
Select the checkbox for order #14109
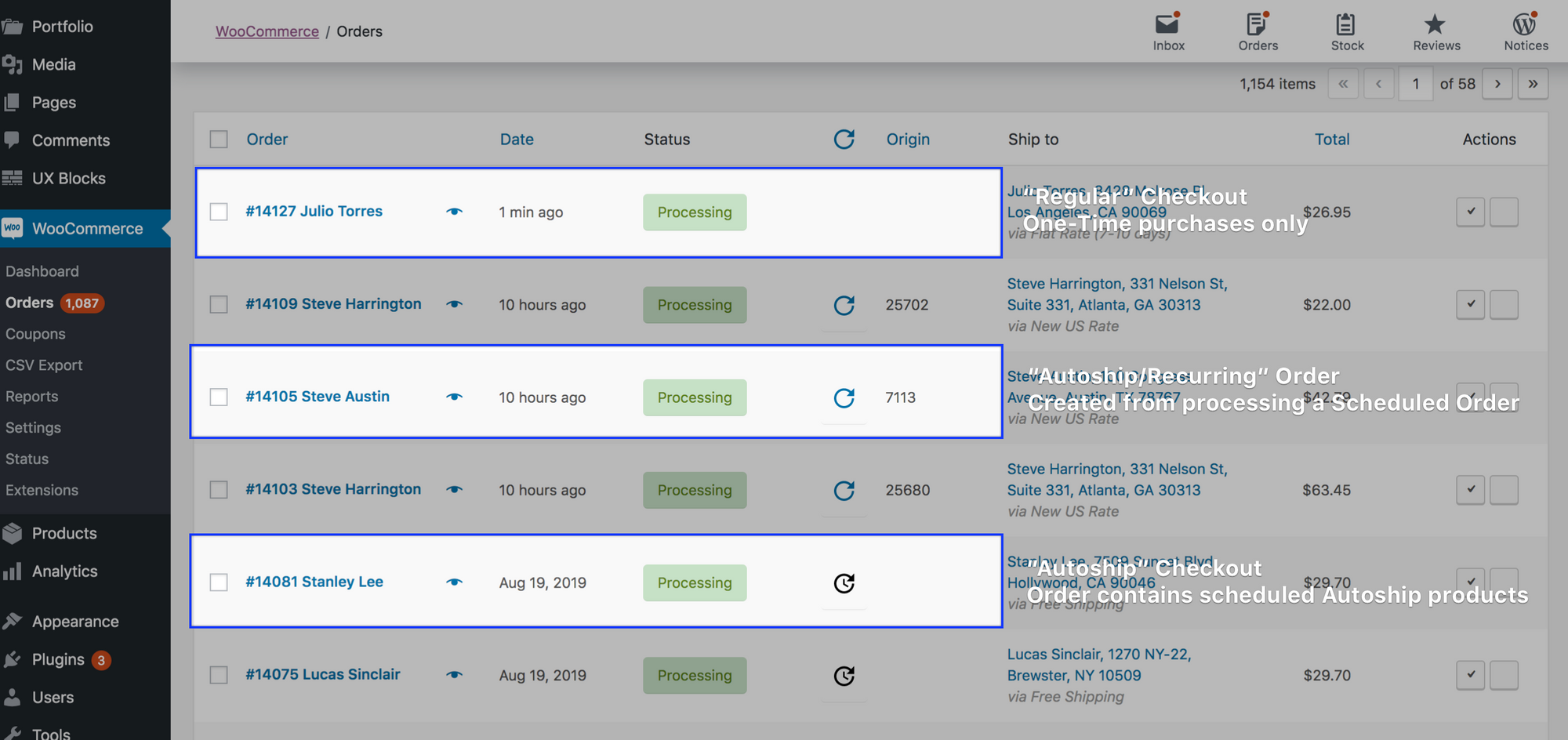(219, 304)
